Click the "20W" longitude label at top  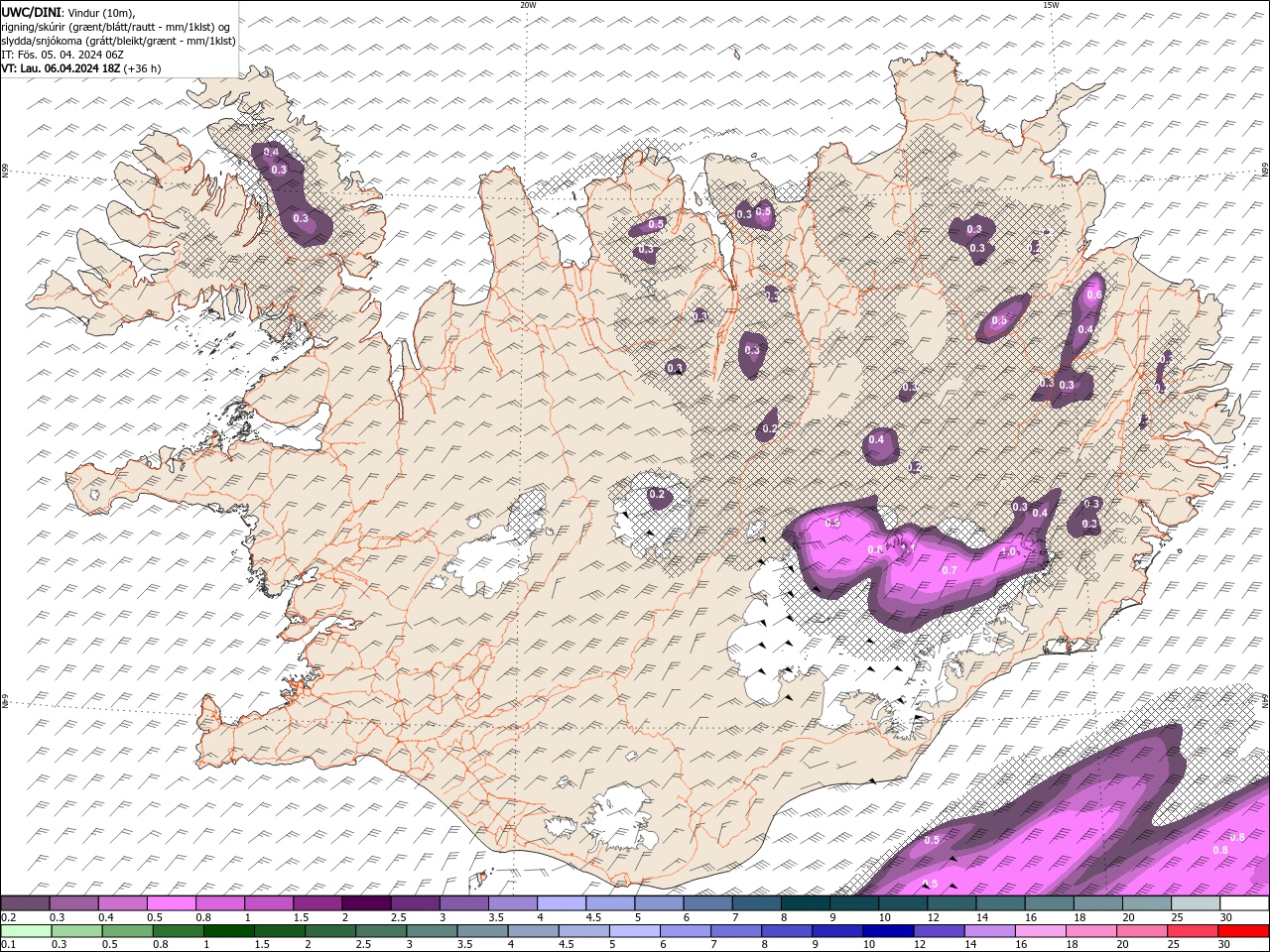click(528, 5)
